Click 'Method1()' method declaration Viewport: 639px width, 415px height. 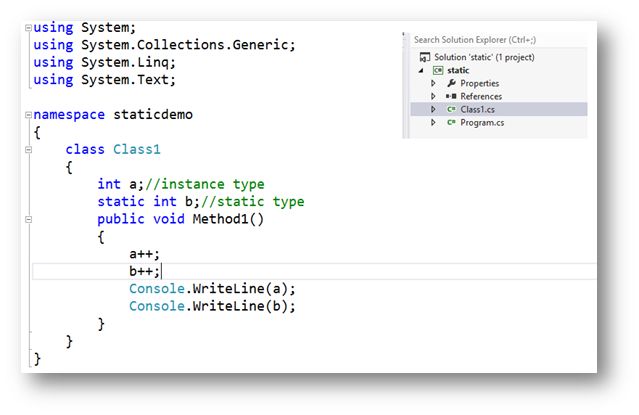228,219
